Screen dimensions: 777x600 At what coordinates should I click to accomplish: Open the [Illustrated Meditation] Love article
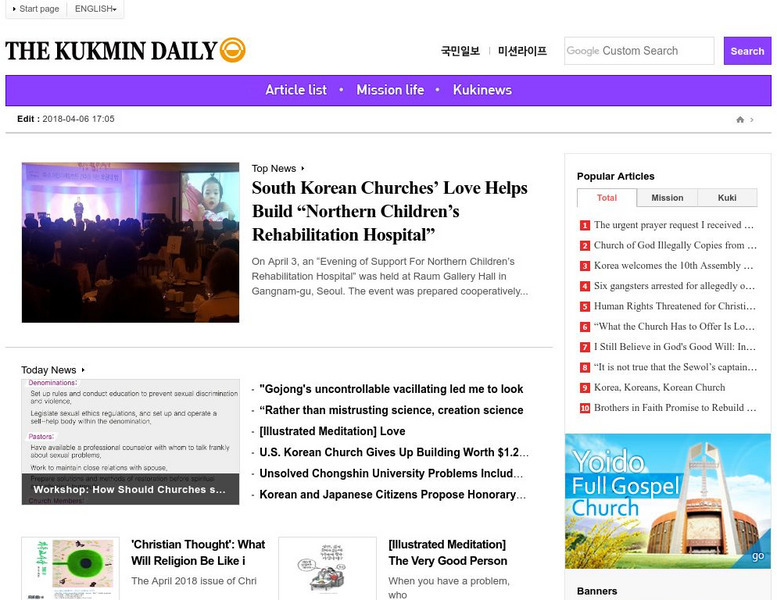(332, 431)
